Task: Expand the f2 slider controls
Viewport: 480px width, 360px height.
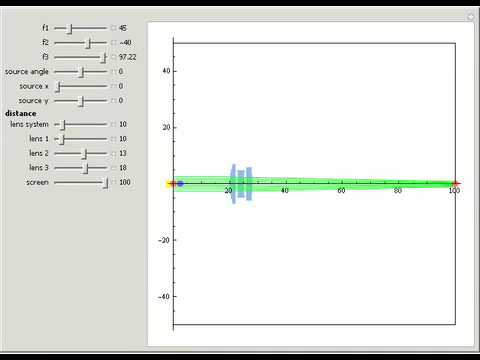Action: (x=113, y=43)
